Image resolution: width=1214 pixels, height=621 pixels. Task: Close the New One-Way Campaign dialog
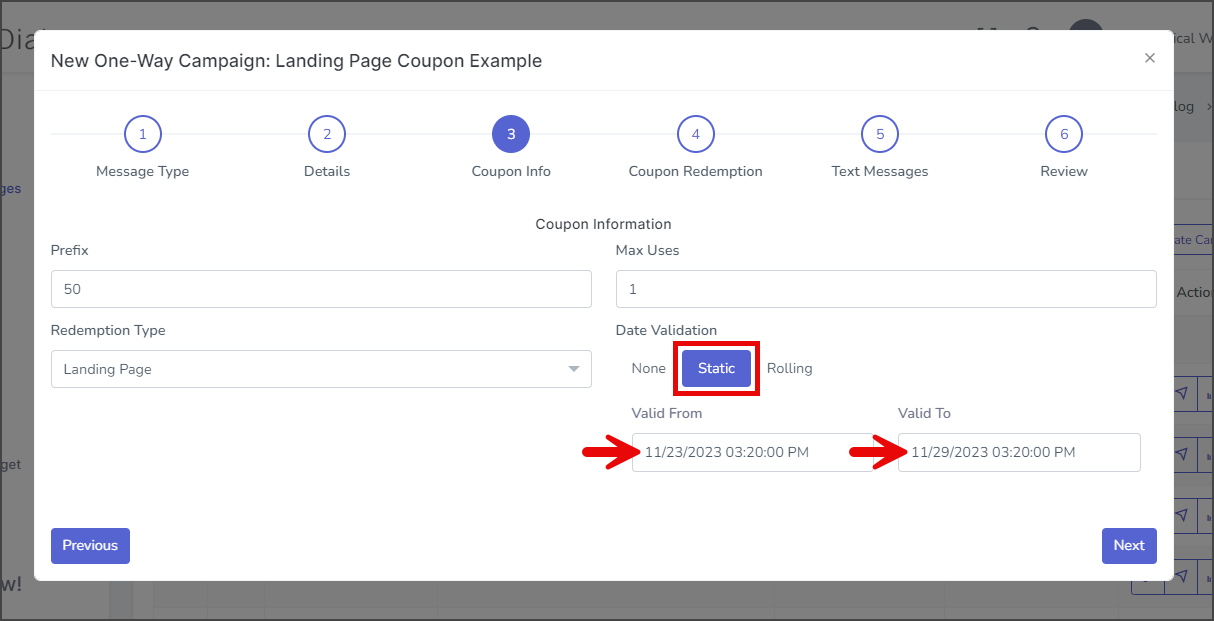click(x=1150, y=58)
